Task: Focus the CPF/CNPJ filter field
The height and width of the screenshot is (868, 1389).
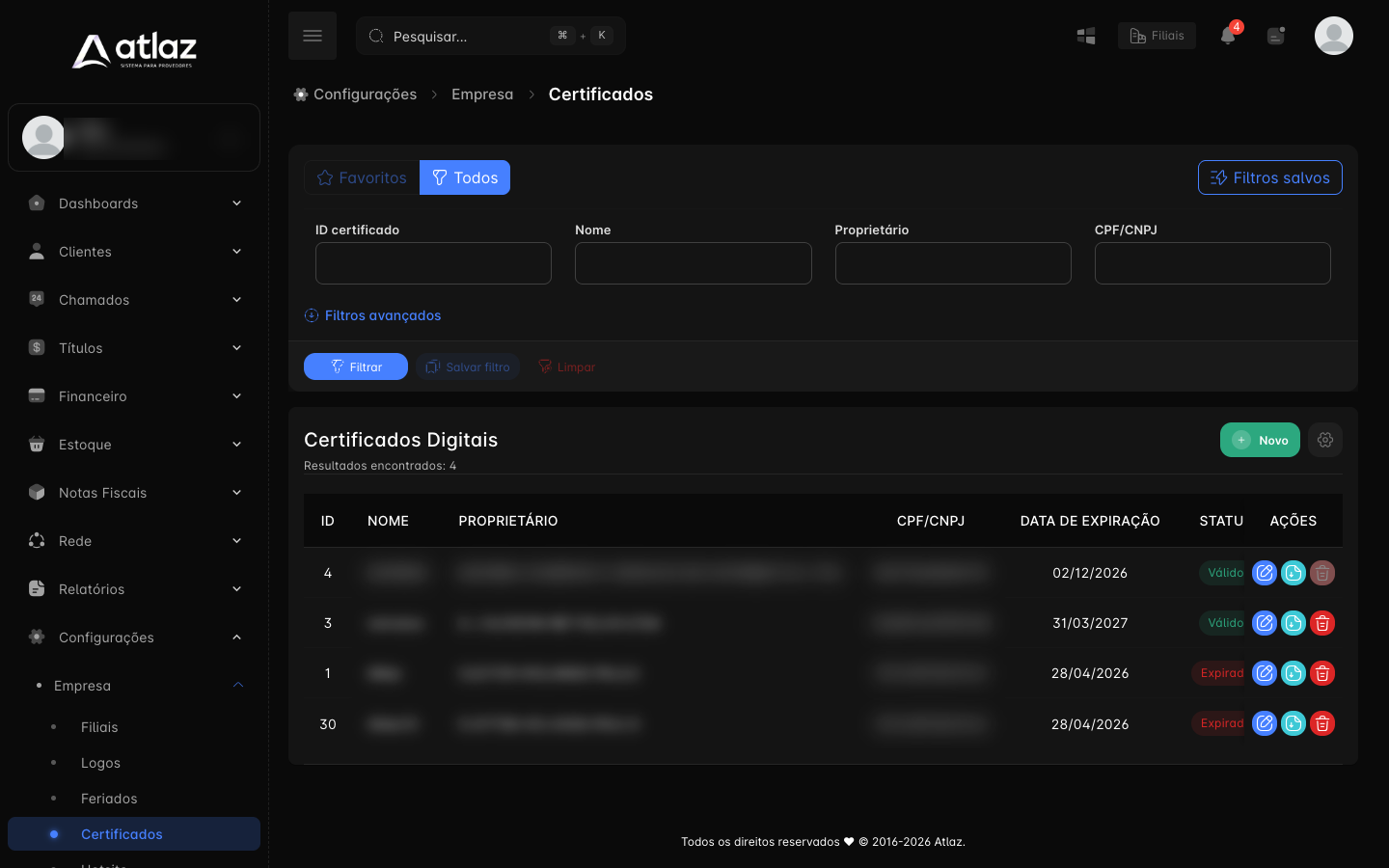Action: [1212, 263]
